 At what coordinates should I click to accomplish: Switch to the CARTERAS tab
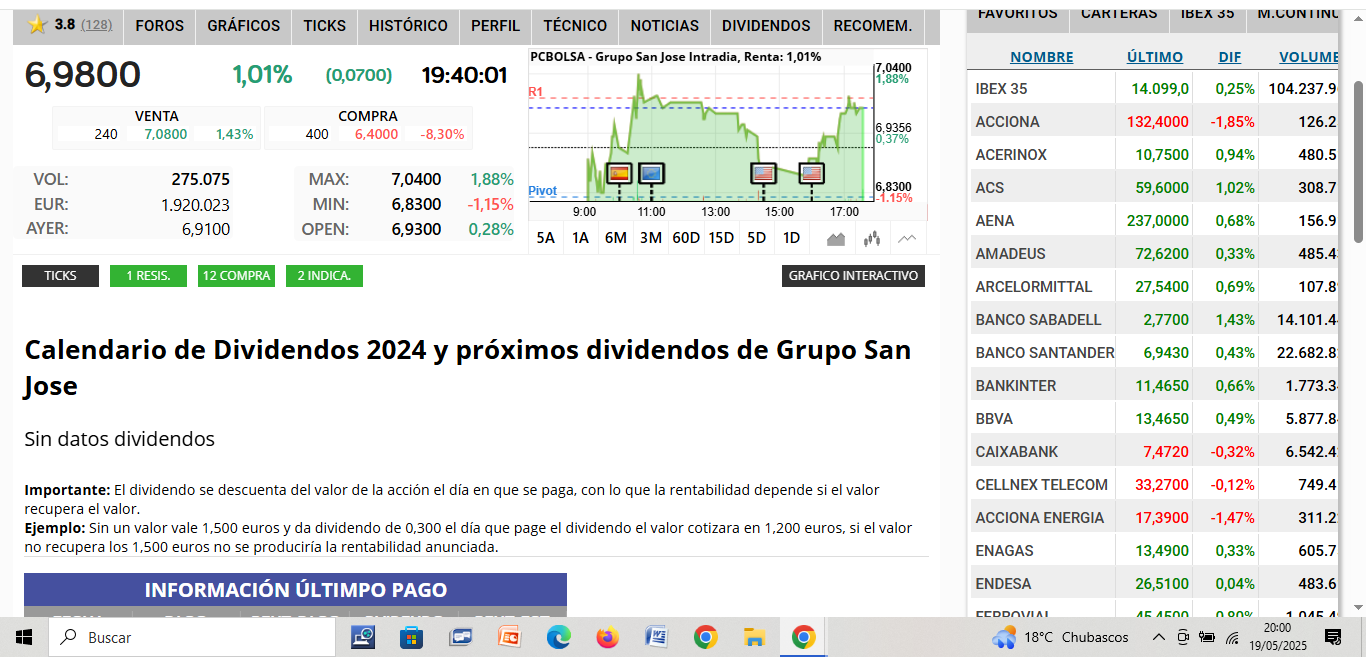[1119, 13]
